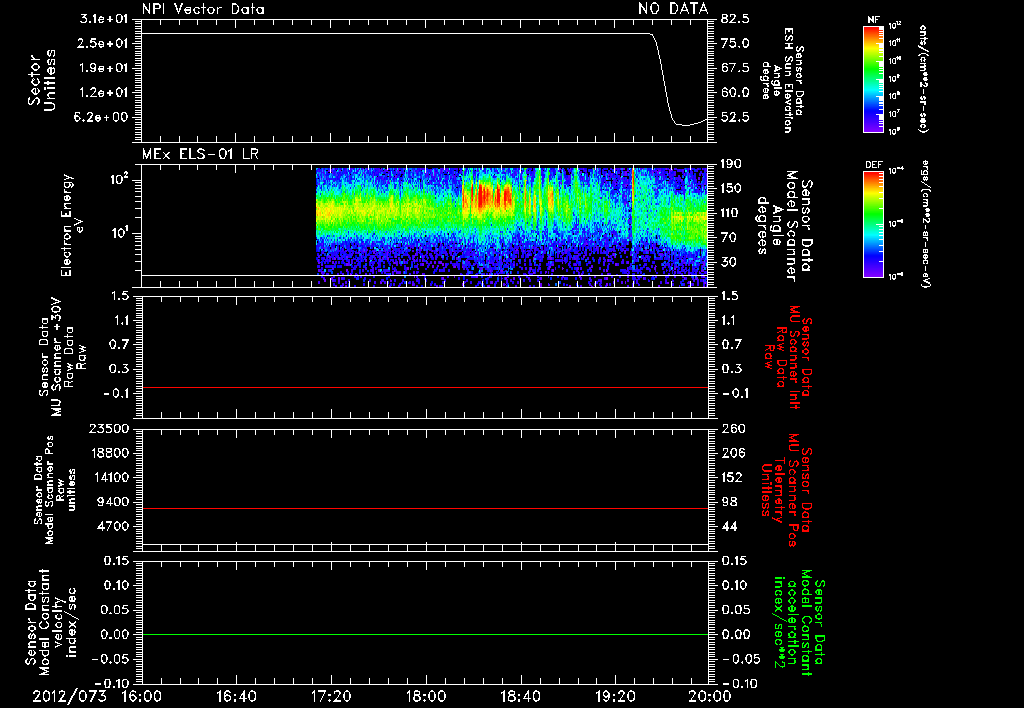Click the '4700' scanner position tick
This screenshot has height=708, width=1024.
coord(114,526)
